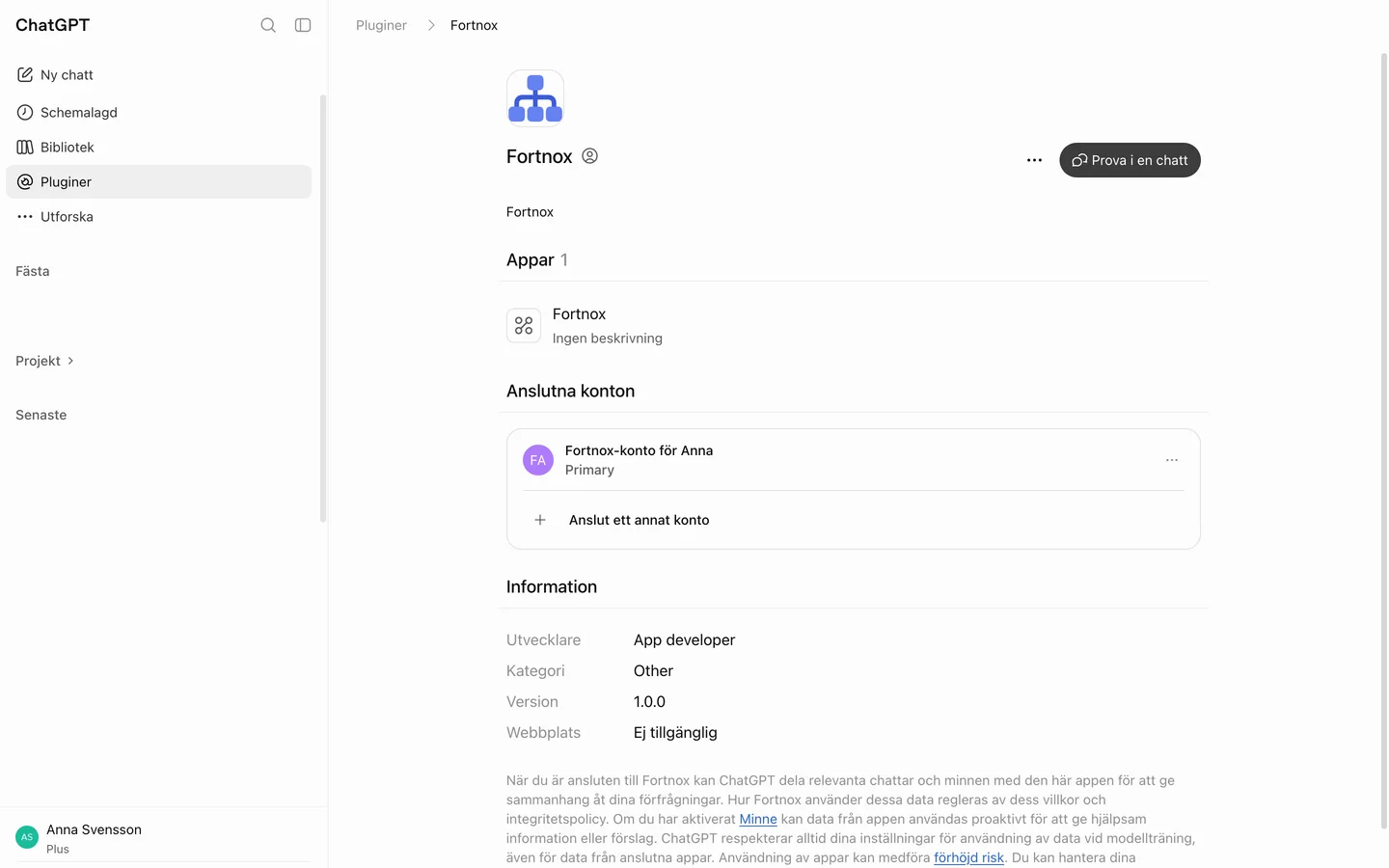Click the sidebar scrollbar
Screen dimensions: 1389x868
[323, 309]
